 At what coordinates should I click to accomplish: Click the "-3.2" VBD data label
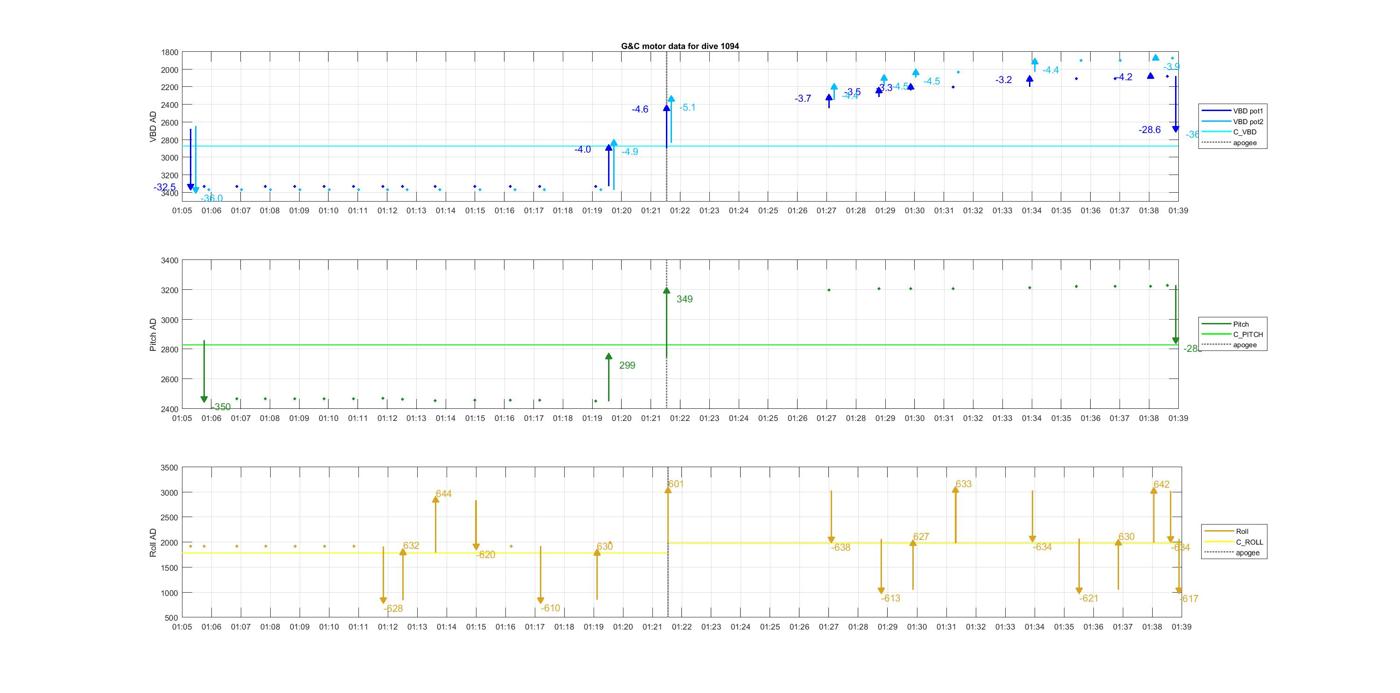1004,79
